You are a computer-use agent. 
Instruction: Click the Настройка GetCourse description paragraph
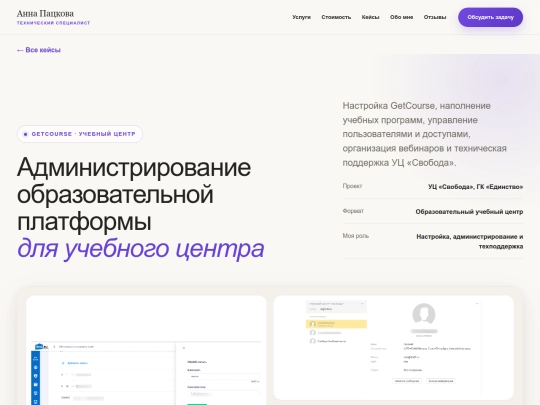425,134
